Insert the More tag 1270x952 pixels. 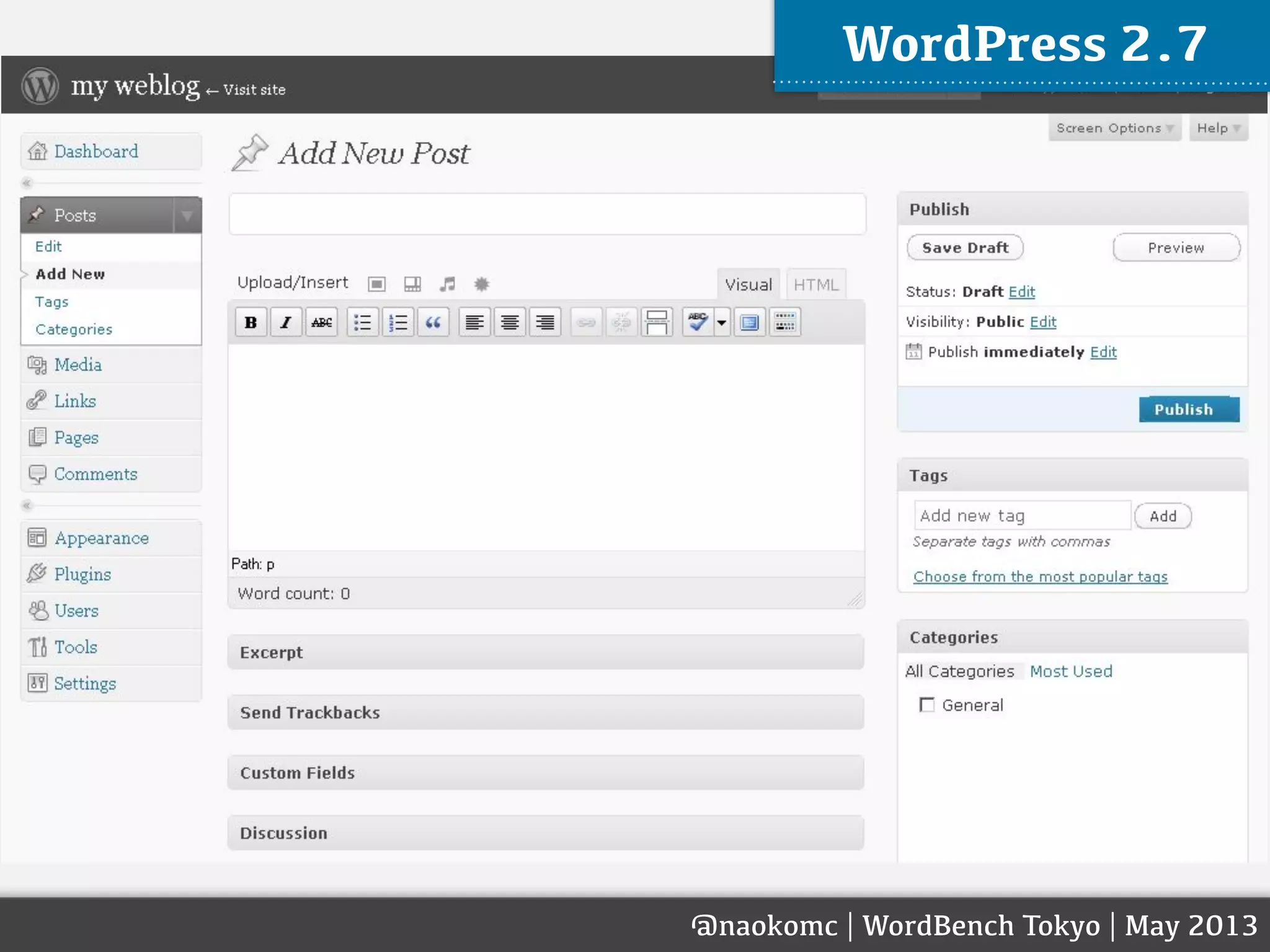pyautogui.click(x=657, y=322)
